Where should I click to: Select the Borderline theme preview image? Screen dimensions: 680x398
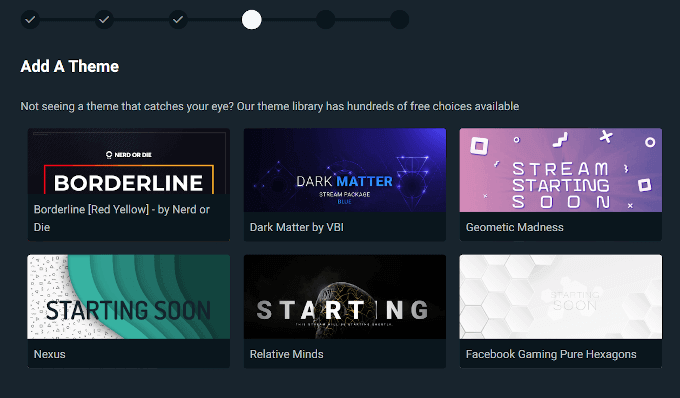click(x=129, y=161)
